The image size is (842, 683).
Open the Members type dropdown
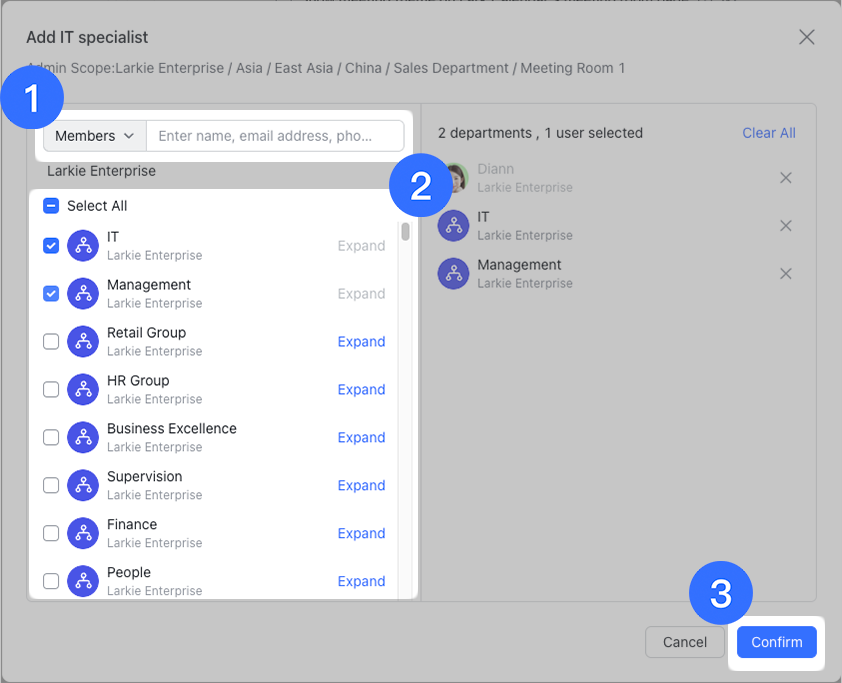pos(95,136)
